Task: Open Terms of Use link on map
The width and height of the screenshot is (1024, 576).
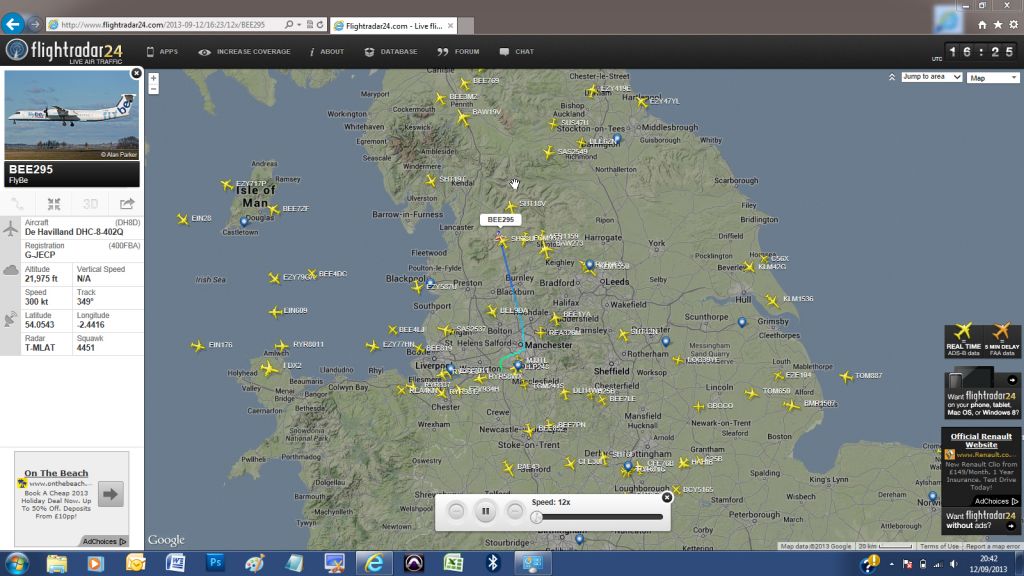Action: (x=939, y=546)
